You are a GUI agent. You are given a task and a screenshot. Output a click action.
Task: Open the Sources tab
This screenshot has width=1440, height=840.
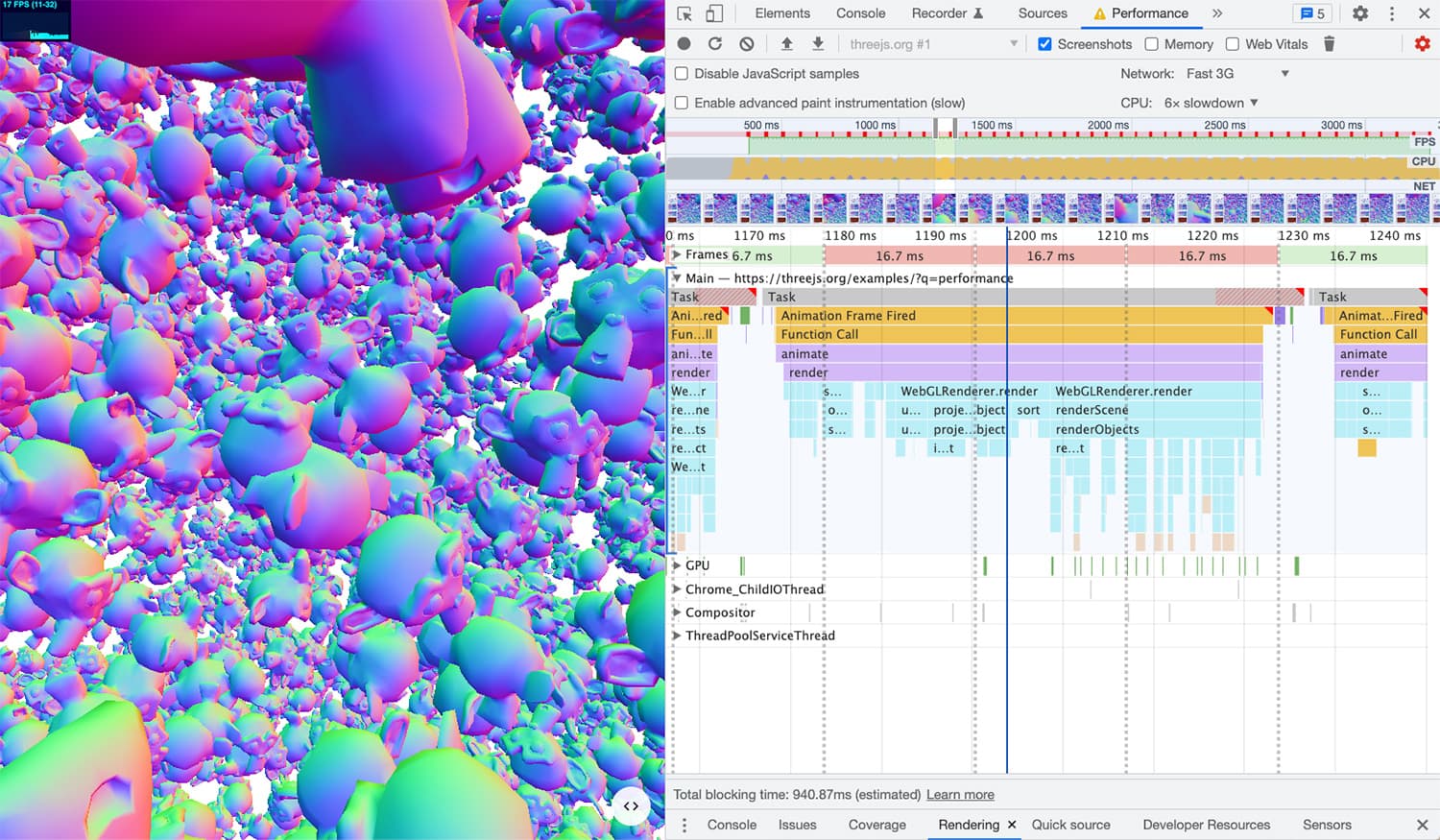point(1043,13)
